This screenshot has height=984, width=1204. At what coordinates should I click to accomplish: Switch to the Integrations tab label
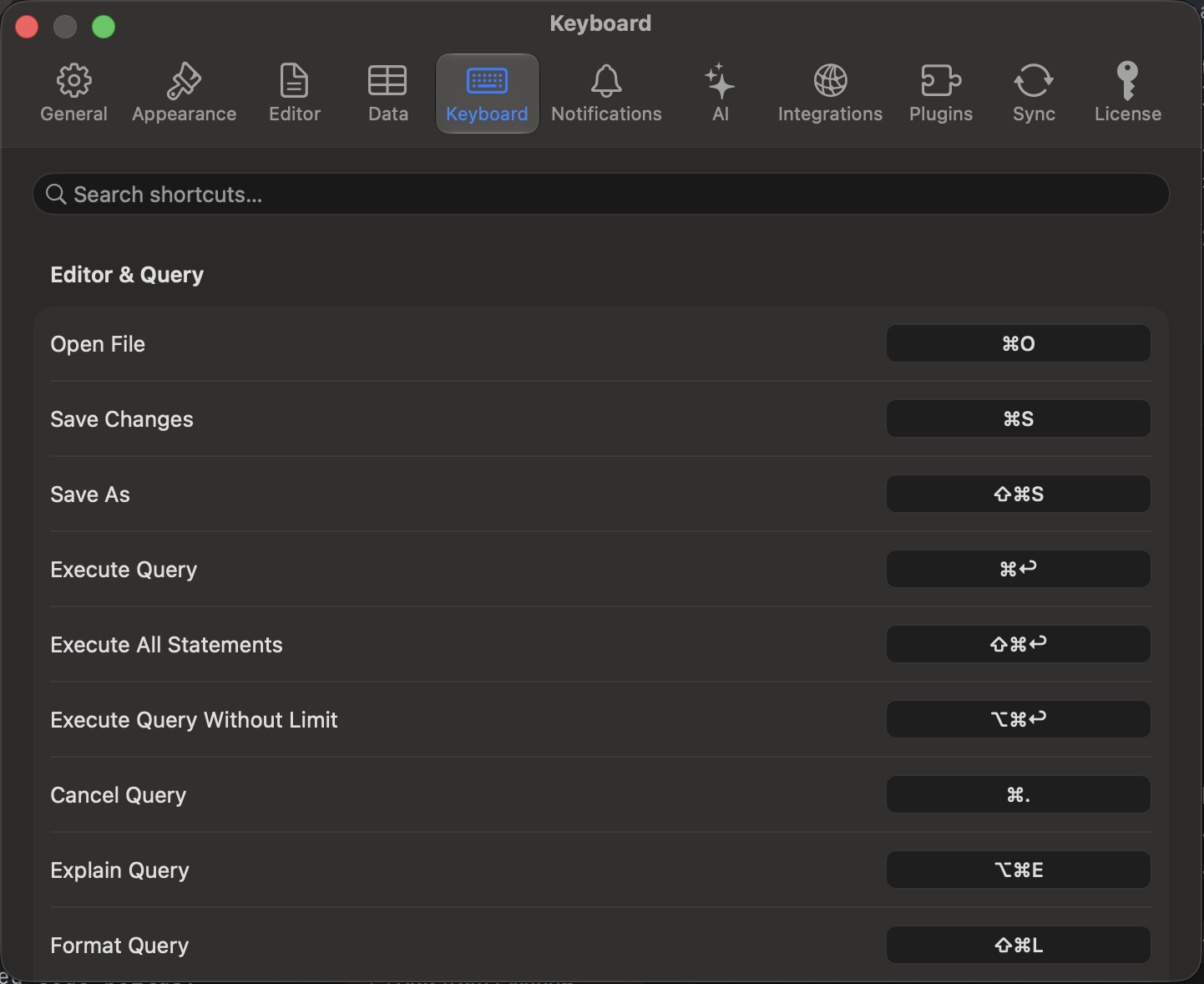[x=830, y=114]
